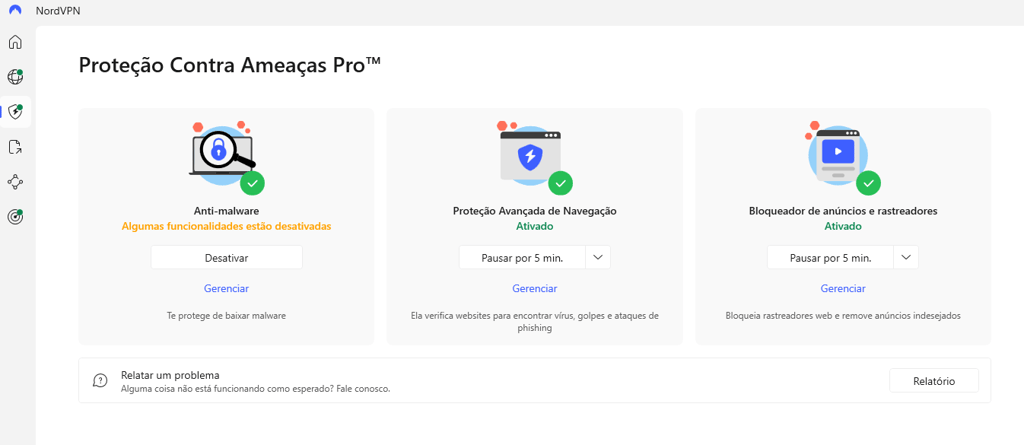
Task: Open Gerenciar link under Proteção Avançada de Navegação
Action: 535,288
